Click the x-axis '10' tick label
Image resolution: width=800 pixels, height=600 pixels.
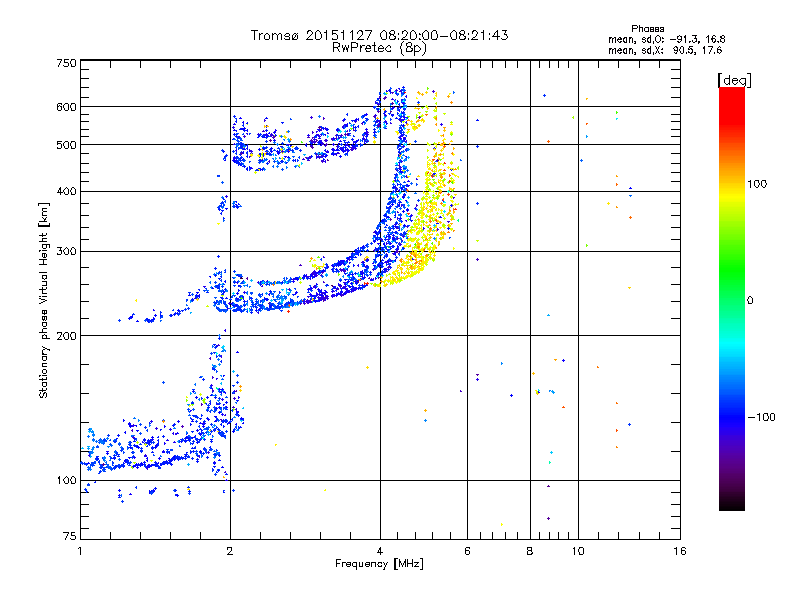click(x=578, y=551)
